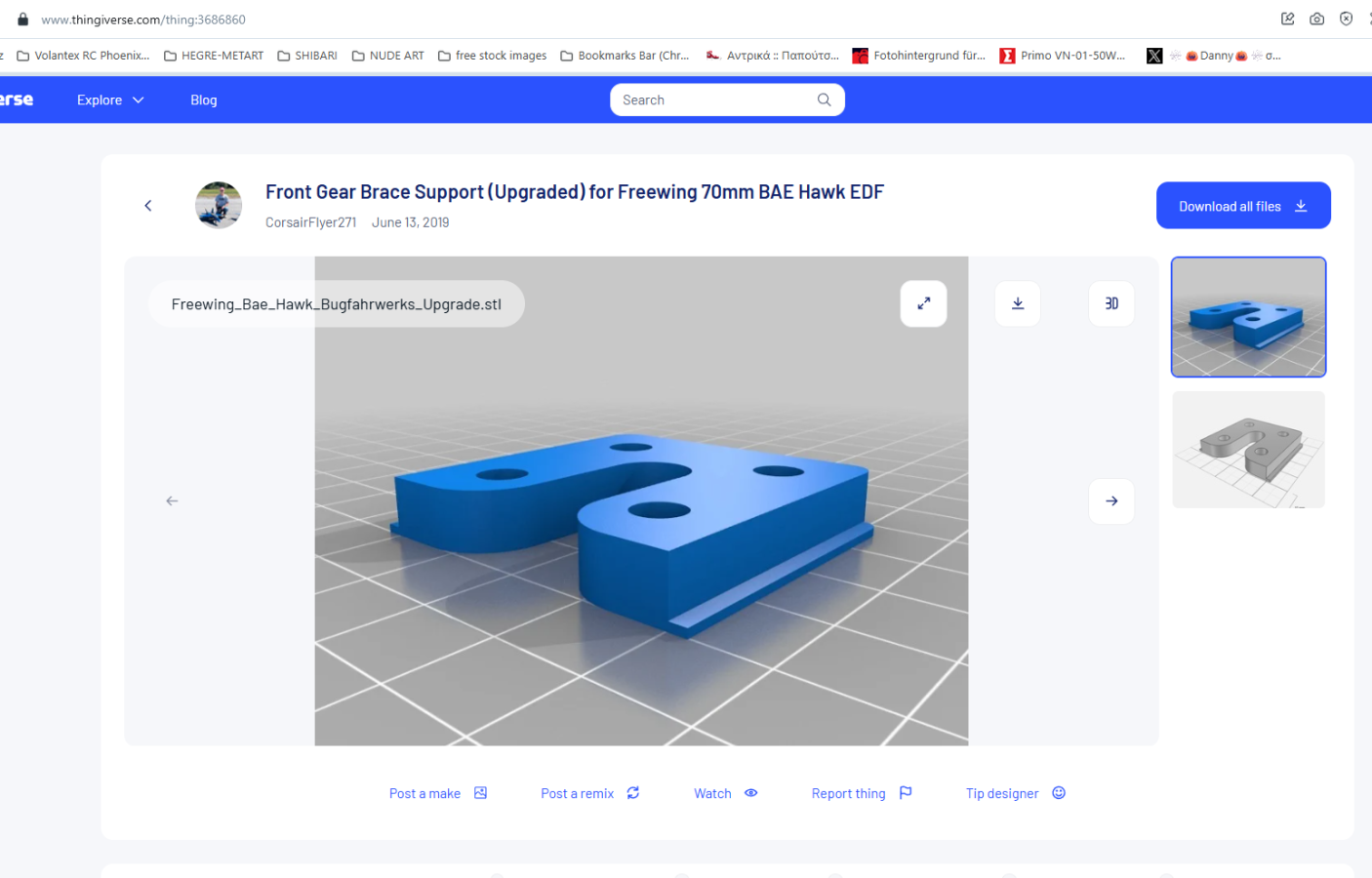Viewport: 1372px width, 878px height.
Task: Click Report thing flag link
Action: pyautogui.click(x=861, y=793)
